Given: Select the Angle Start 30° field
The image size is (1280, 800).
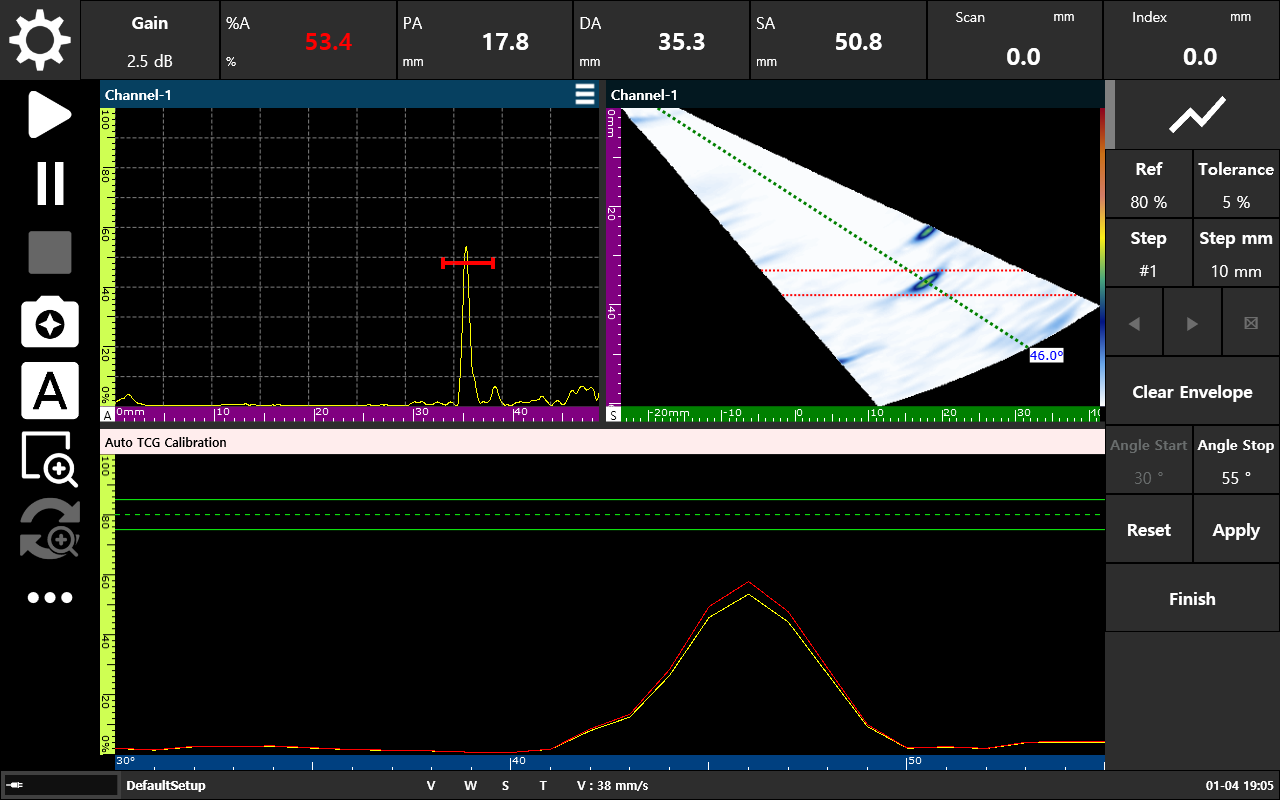Looking at the screenshot, I should [1148, 461].
